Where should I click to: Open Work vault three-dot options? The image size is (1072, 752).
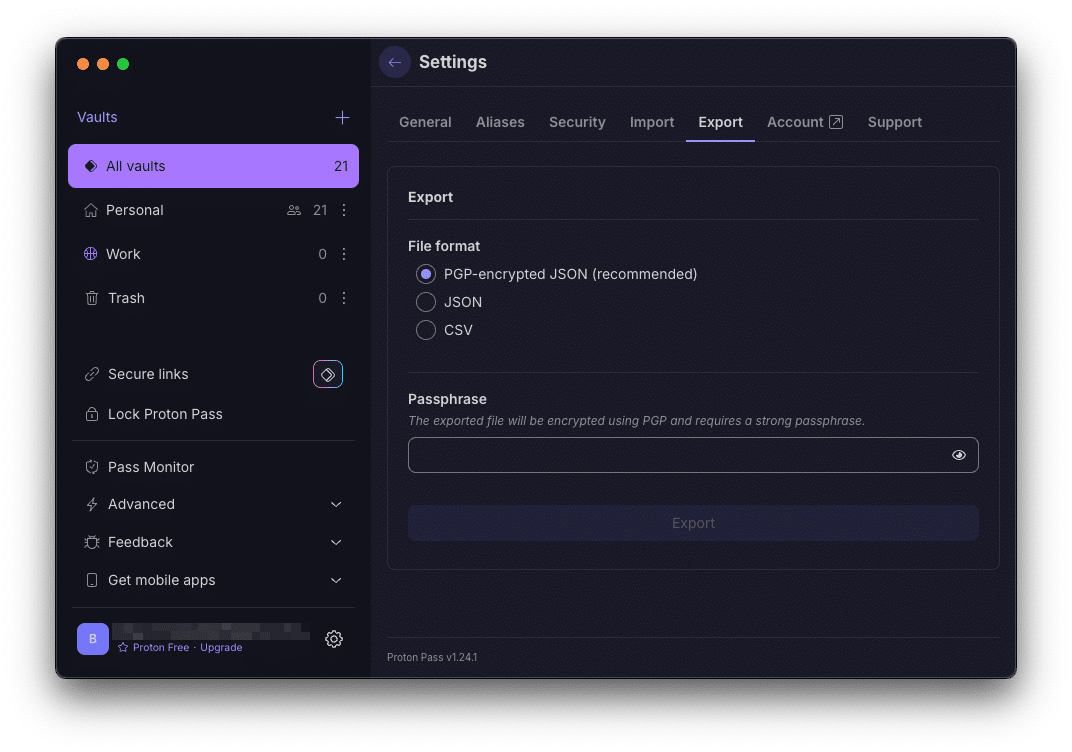pyautogui.click(x=344, y=254)
